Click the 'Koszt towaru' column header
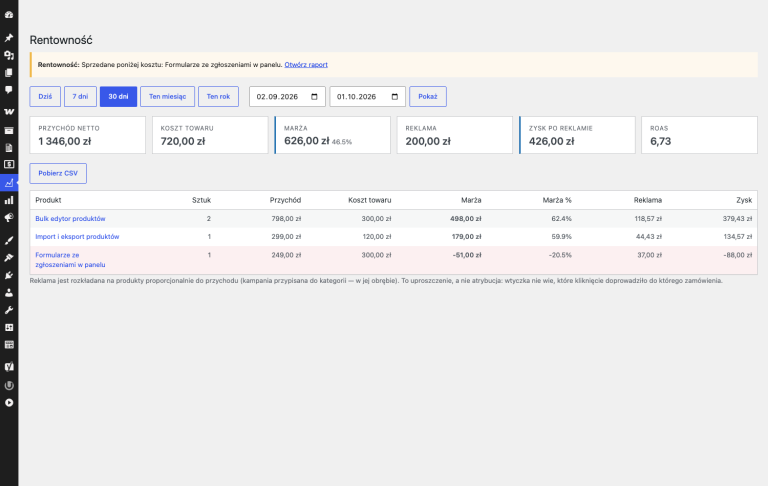This screenshot has width=768, height=486. tap(370, 200)
